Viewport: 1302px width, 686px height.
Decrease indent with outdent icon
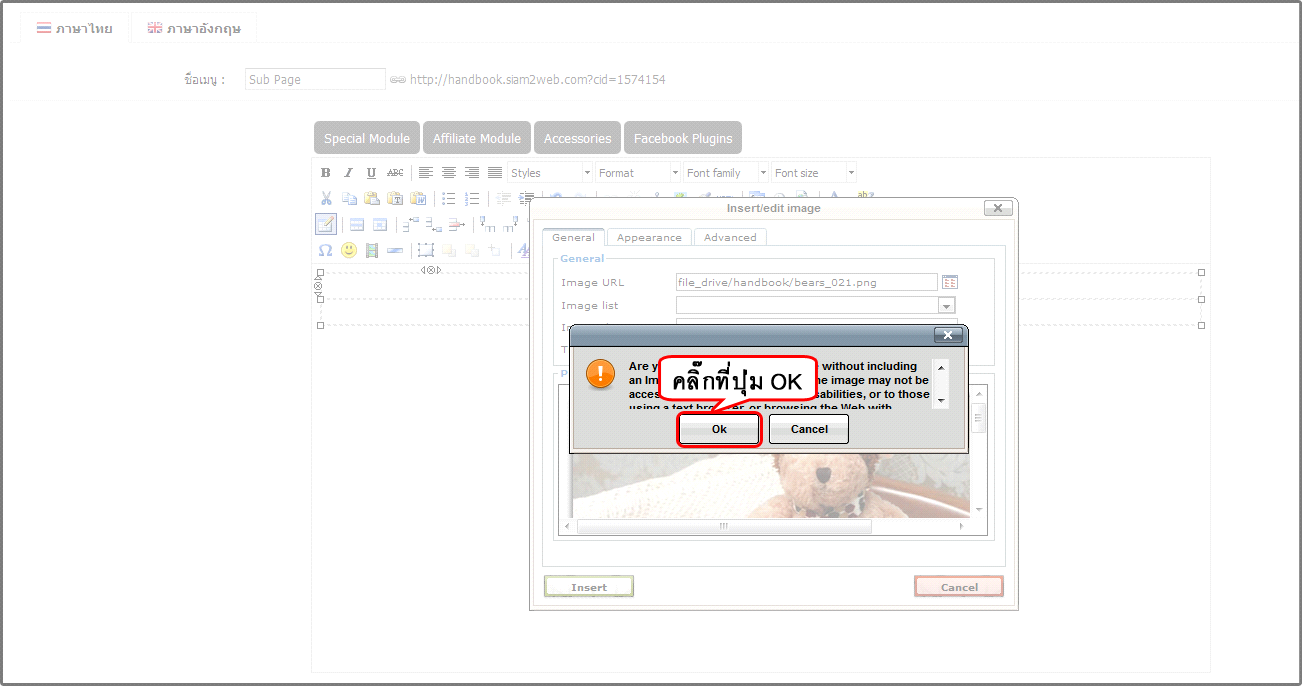click(x=503, y=199)
